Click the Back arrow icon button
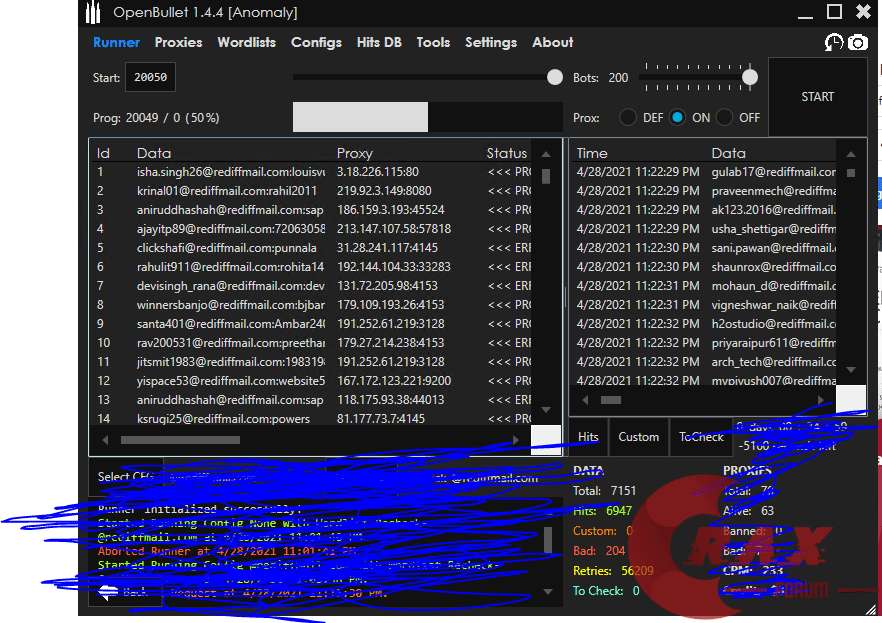Screen dimensions: 882x623 coord(110,592)
